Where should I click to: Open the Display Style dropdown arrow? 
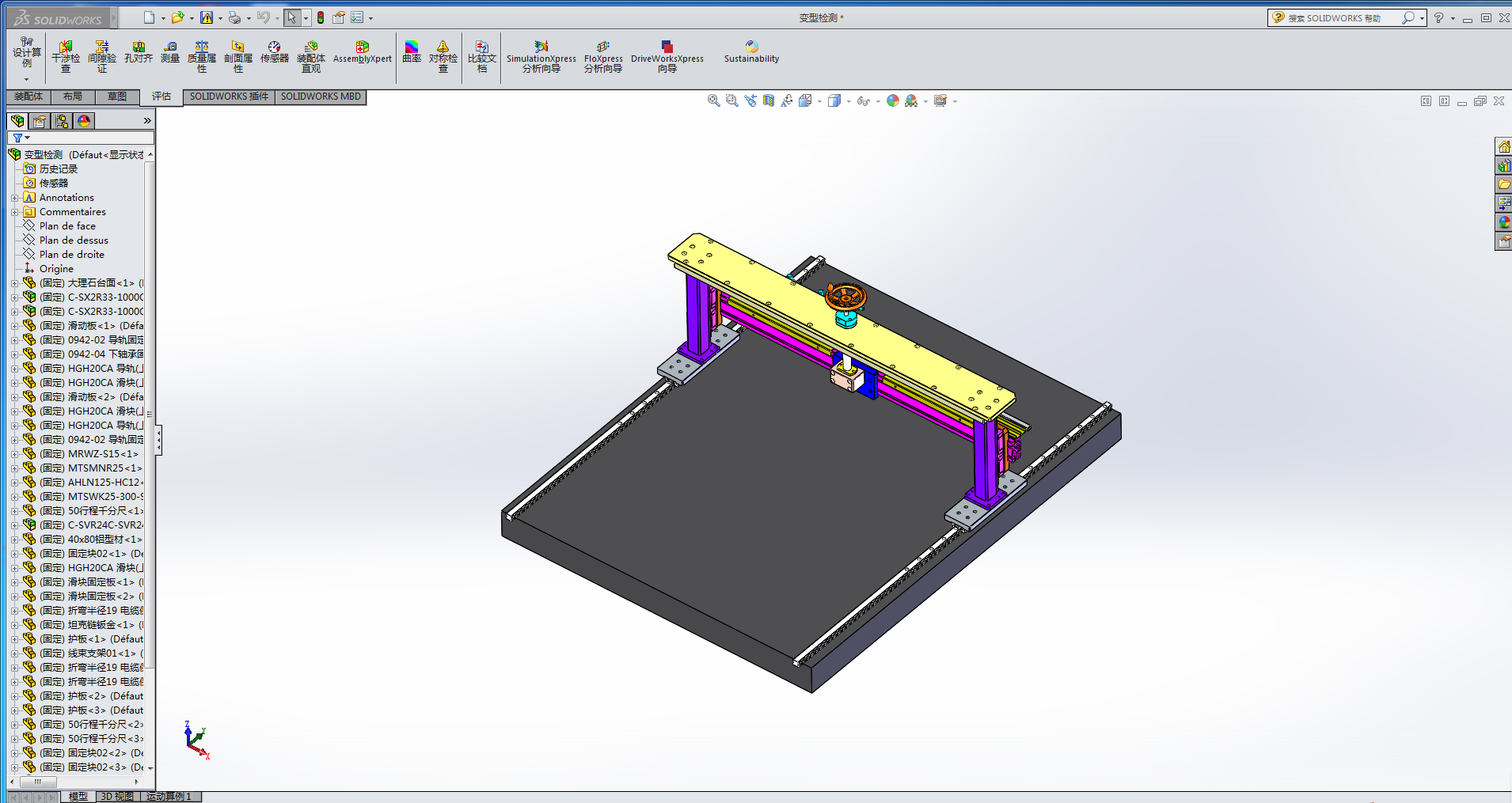tap(849, 101)
